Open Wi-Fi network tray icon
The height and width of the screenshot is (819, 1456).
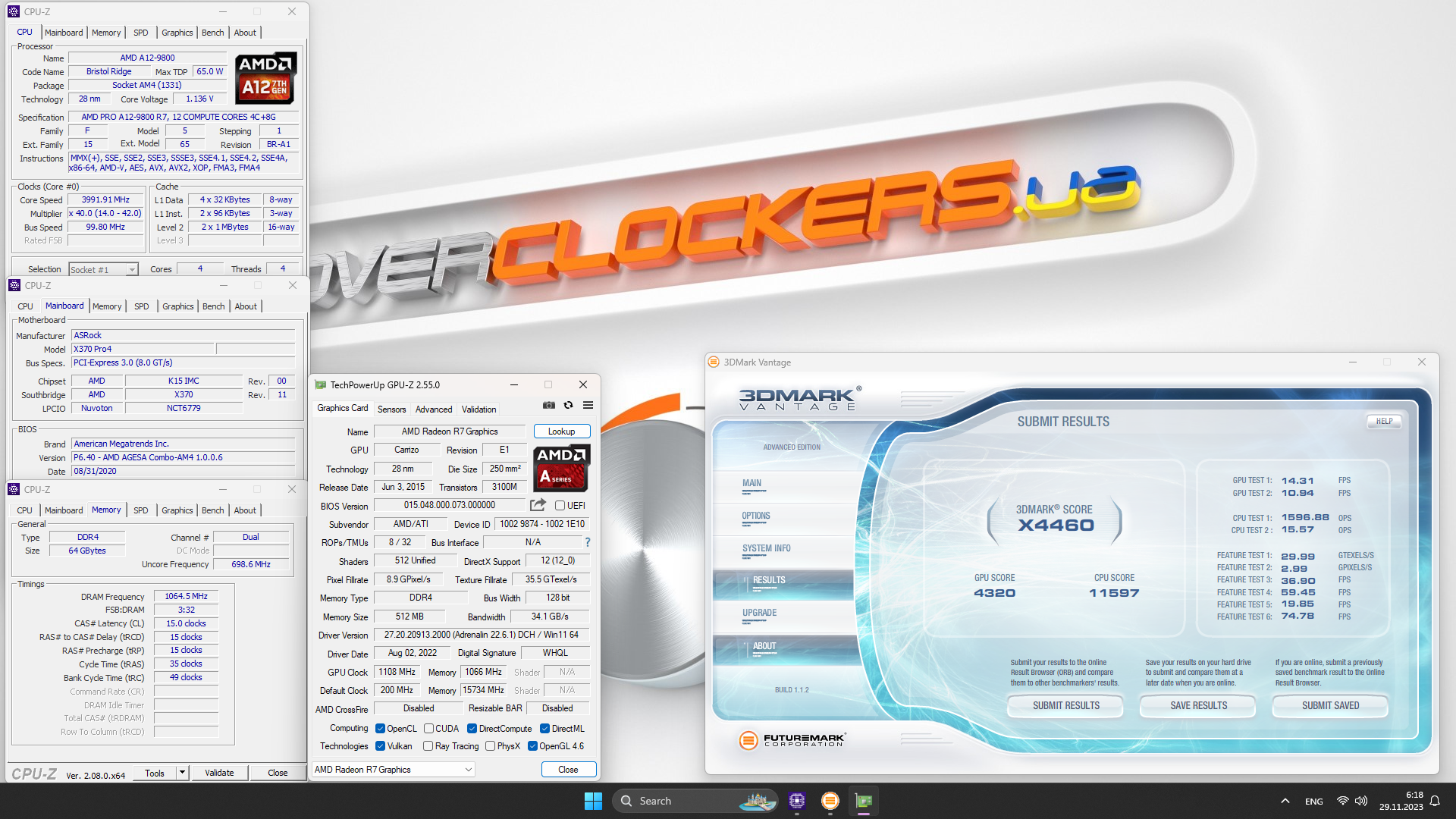(1342, 801)
